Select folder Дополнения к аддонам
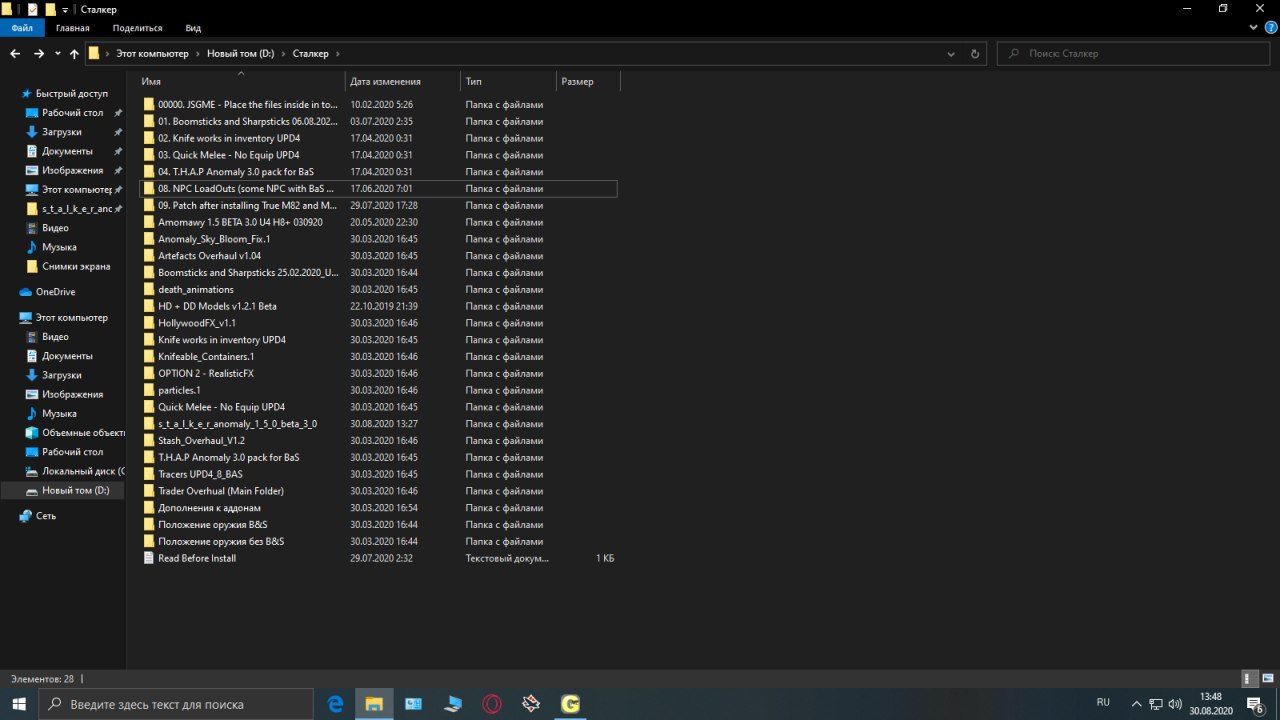This screenshot has width=1280, height=720. tap(208, 508)
